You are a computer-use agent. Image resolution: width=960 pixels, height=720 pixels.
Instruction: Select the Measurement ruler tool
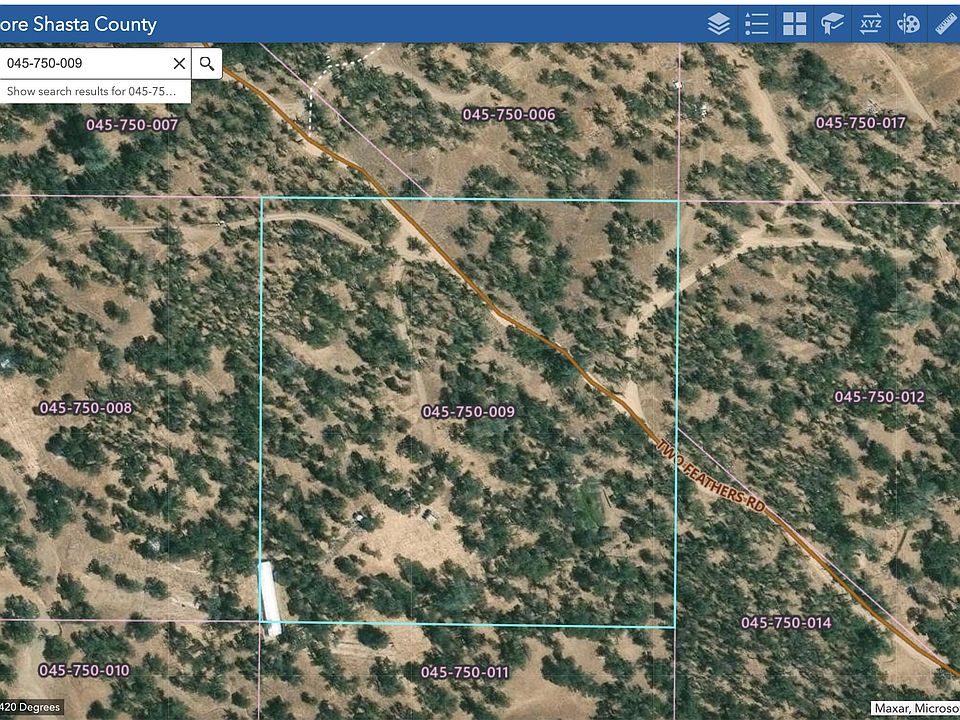(945, 24)
